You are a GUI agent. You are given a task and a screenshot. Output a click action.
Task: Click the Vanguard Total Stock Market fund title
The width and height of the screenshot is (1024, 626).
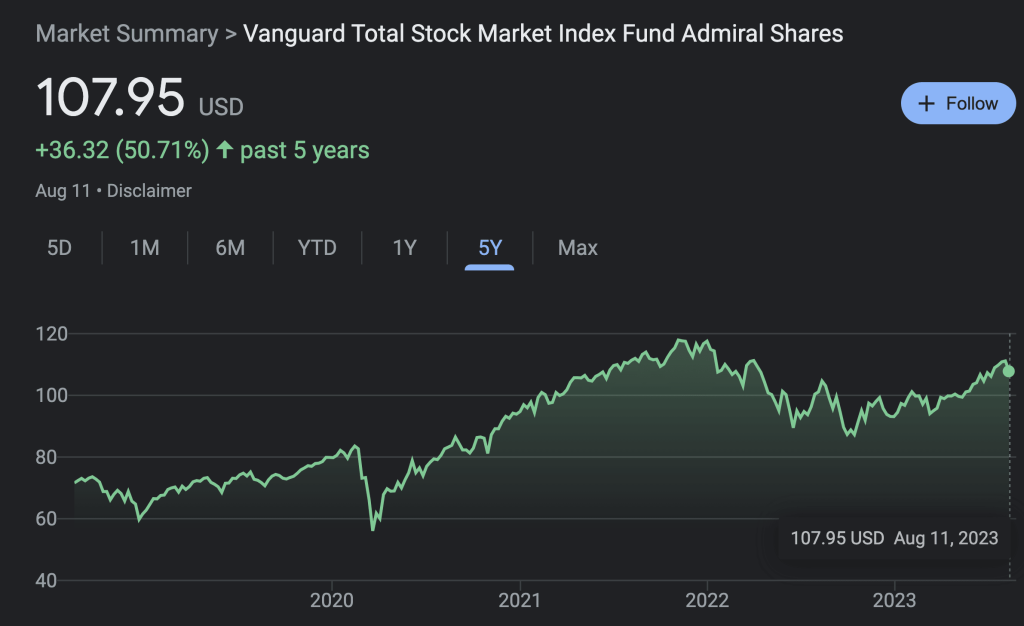click(543, 34)
